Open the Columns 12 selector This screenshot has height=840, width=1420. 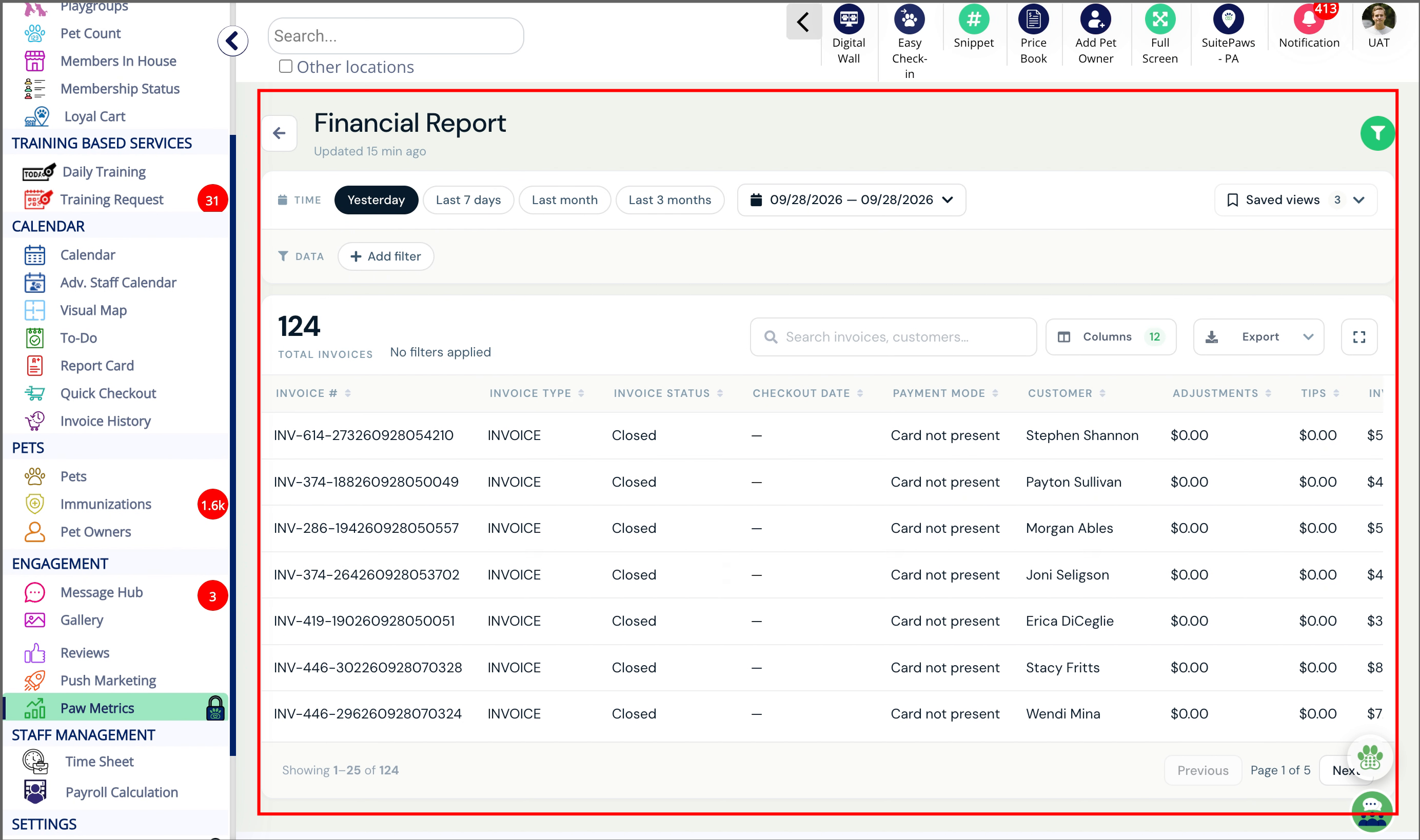(x=1110, y=337)
